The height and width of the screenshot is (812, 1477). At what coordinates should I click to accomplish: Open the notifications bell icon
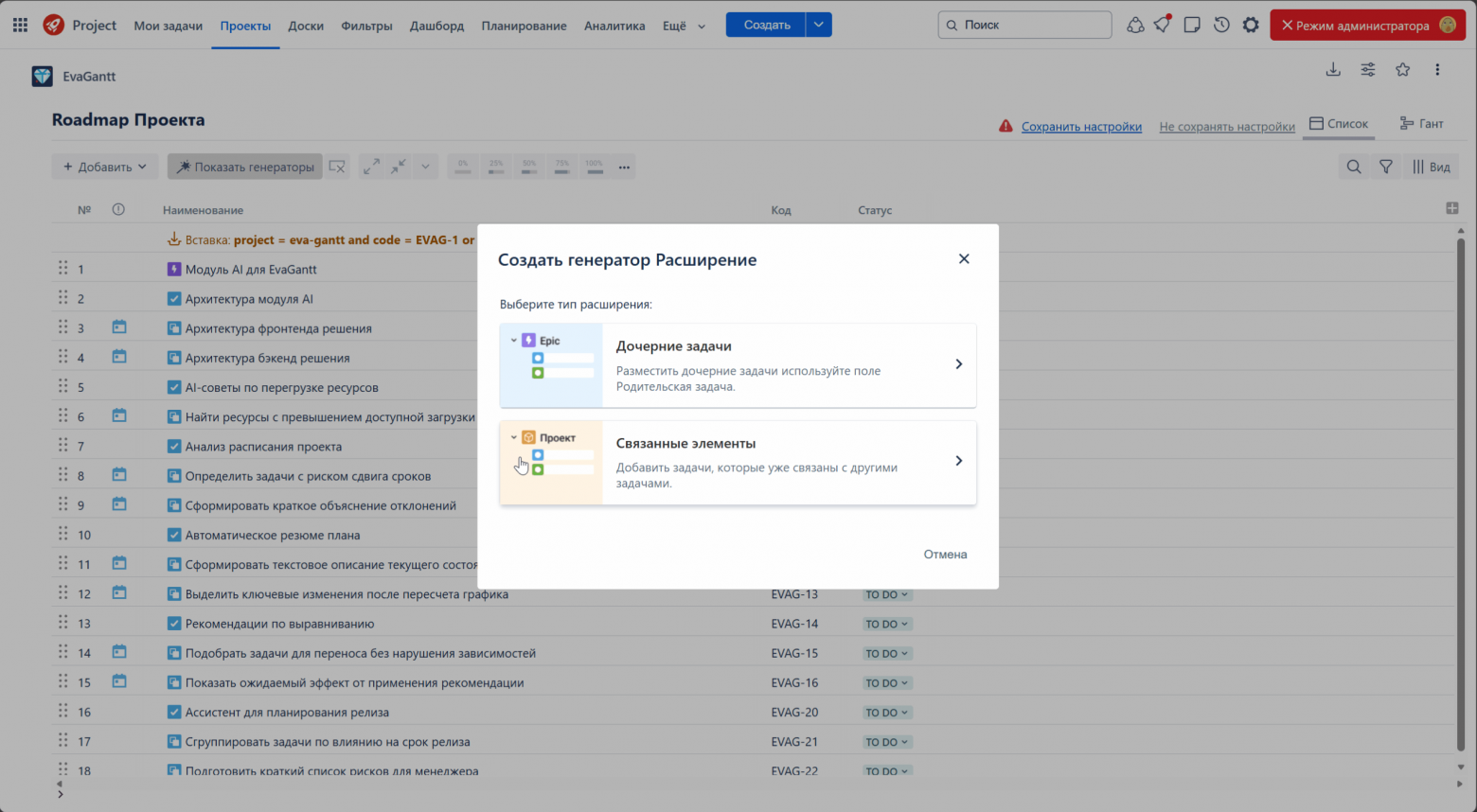(1163, 25)
